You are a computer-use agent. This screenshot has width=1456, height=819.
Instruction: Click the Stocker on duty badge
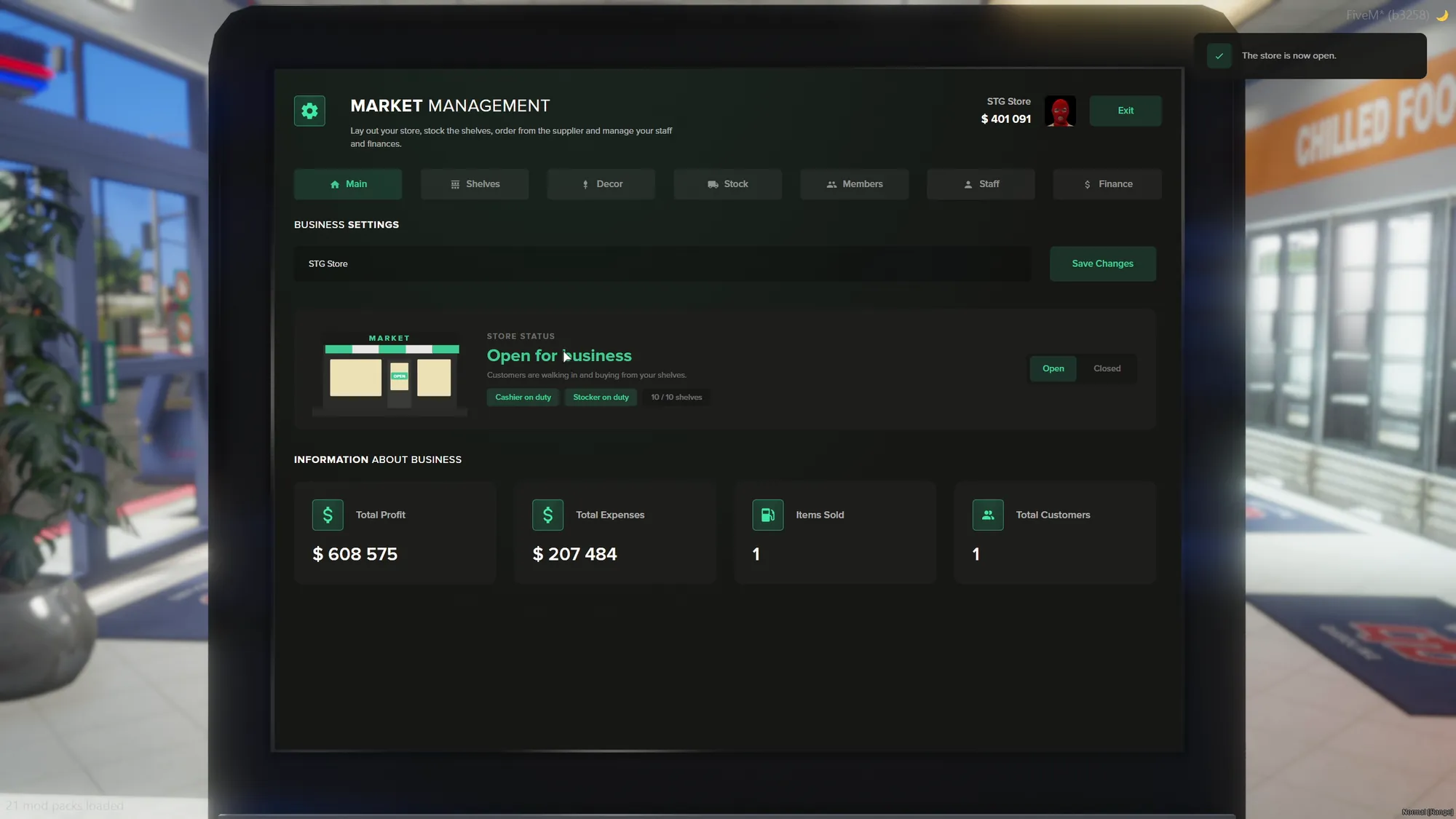(601, 397)
